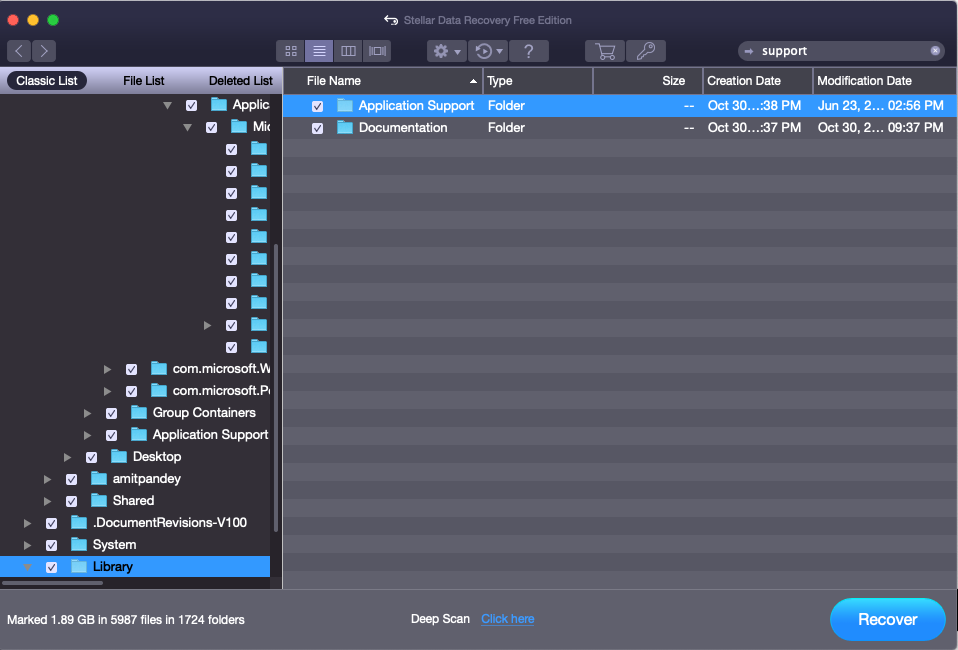Sort by Creation Date column header
The width and height of the screenshot is (958, 650).
pos(758,81)
